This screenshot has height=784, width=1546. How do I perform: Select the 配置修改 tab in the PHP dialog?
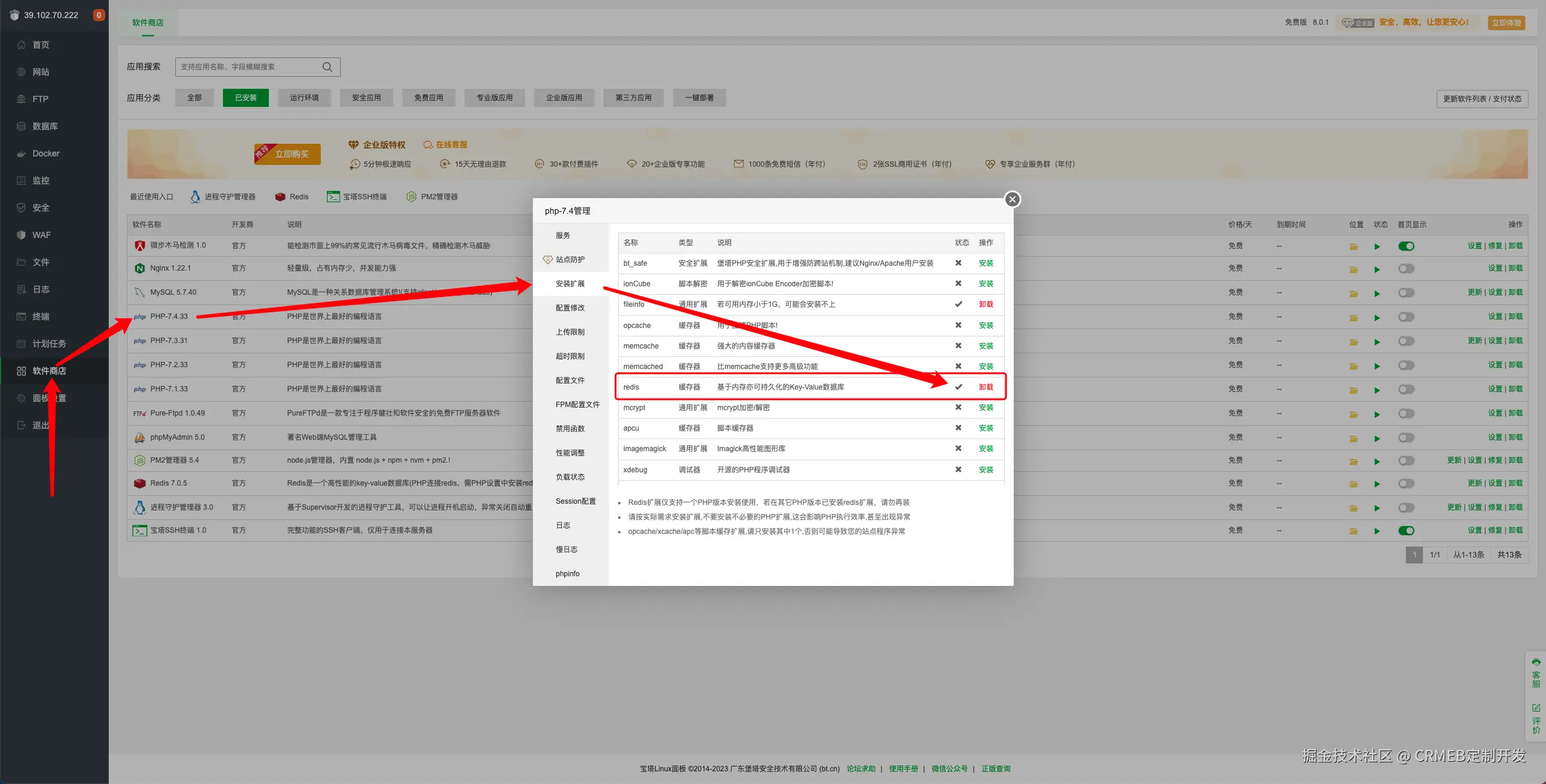tap(570, 308)
